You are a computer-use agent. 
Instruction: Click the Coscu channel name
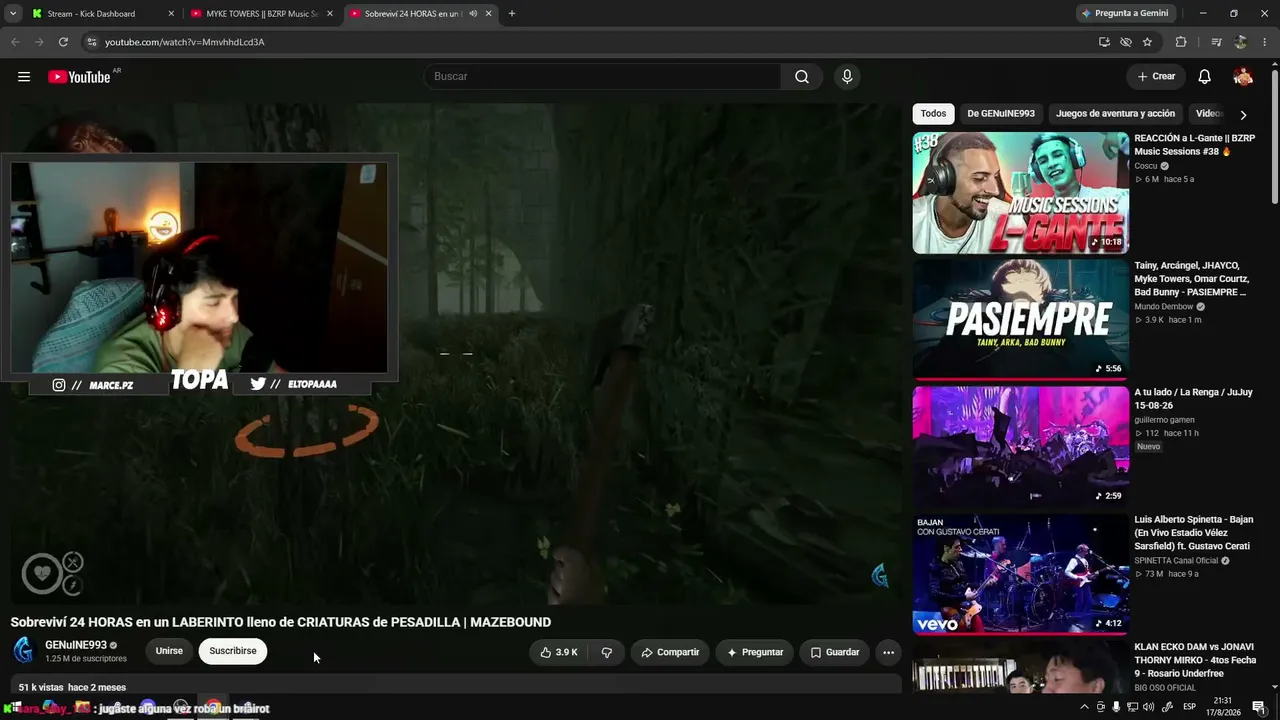pos(1145,166)
